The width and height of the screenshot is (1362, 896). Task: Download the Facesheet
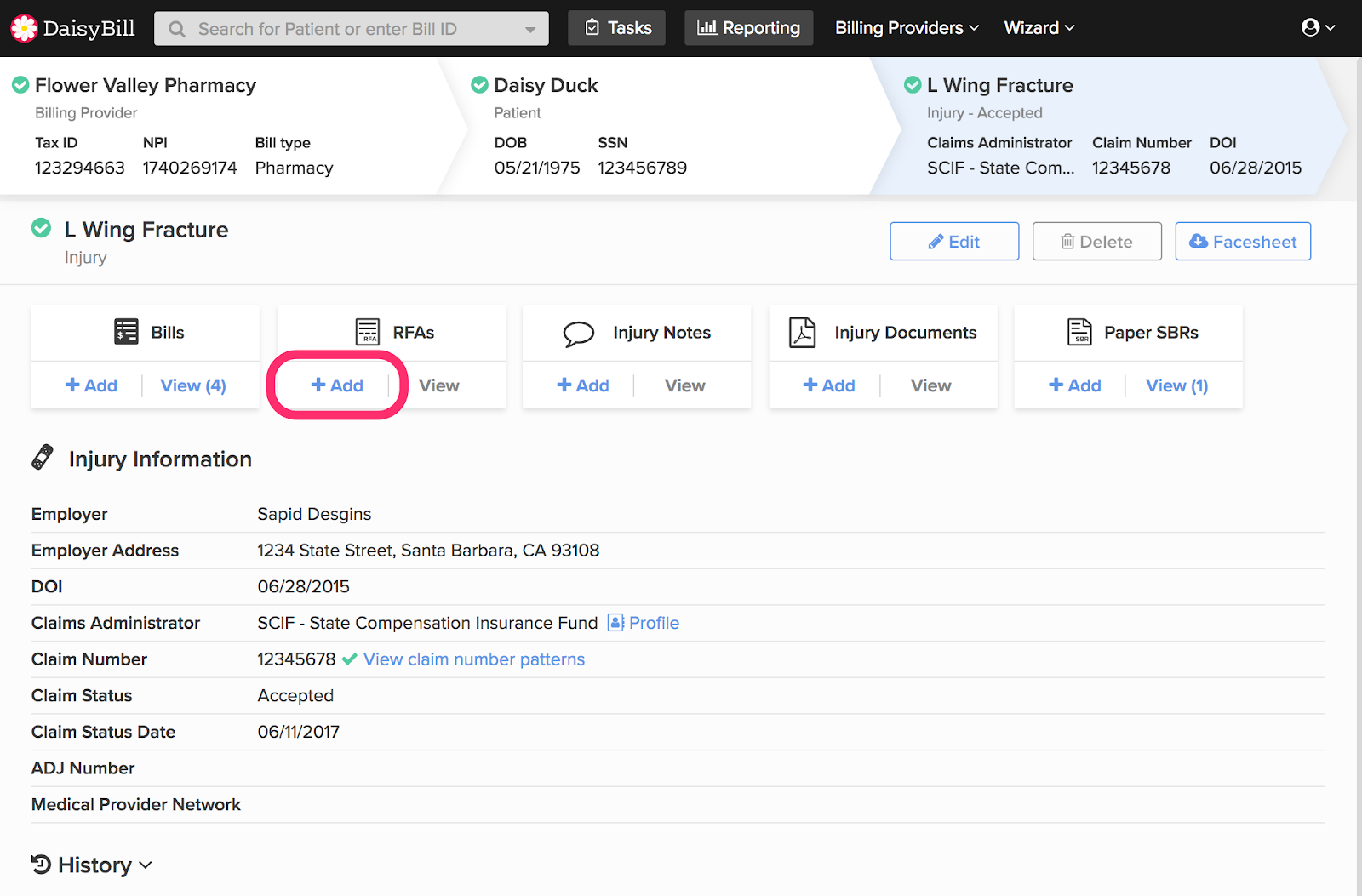[1243, 242]
